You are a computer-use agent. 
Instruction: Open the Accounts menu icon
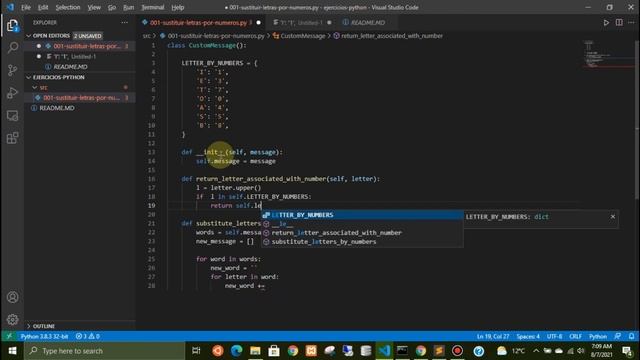[13, 297]
